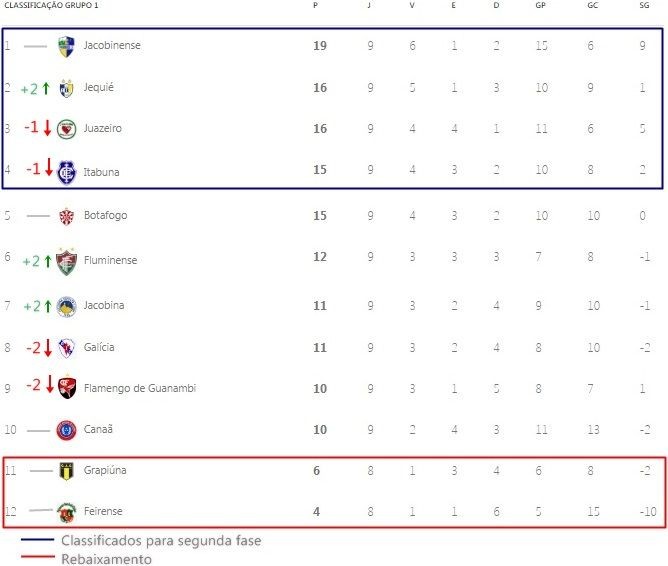
Task: Click the Flamengo de Guanambi crest
Action: (67, 388)
